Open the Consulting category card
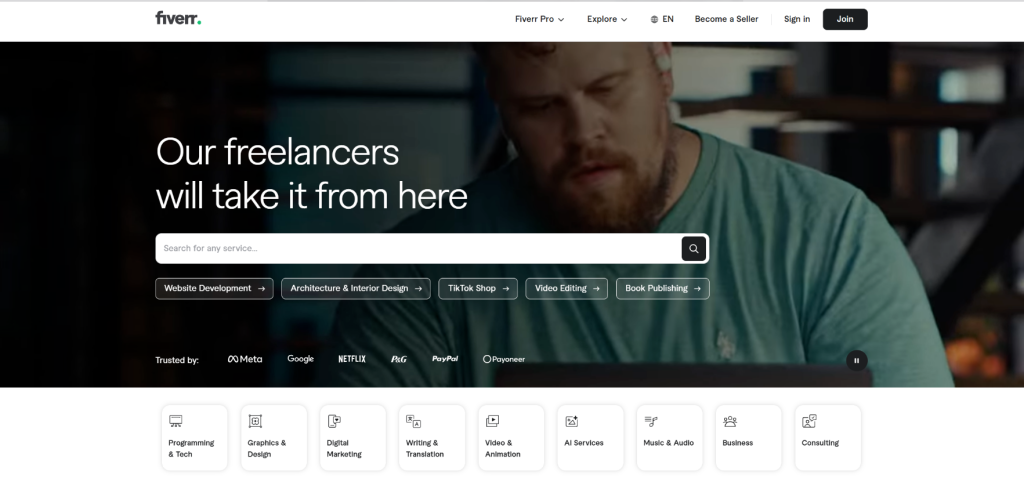The image size is (1024, 496). pos(828,437)
